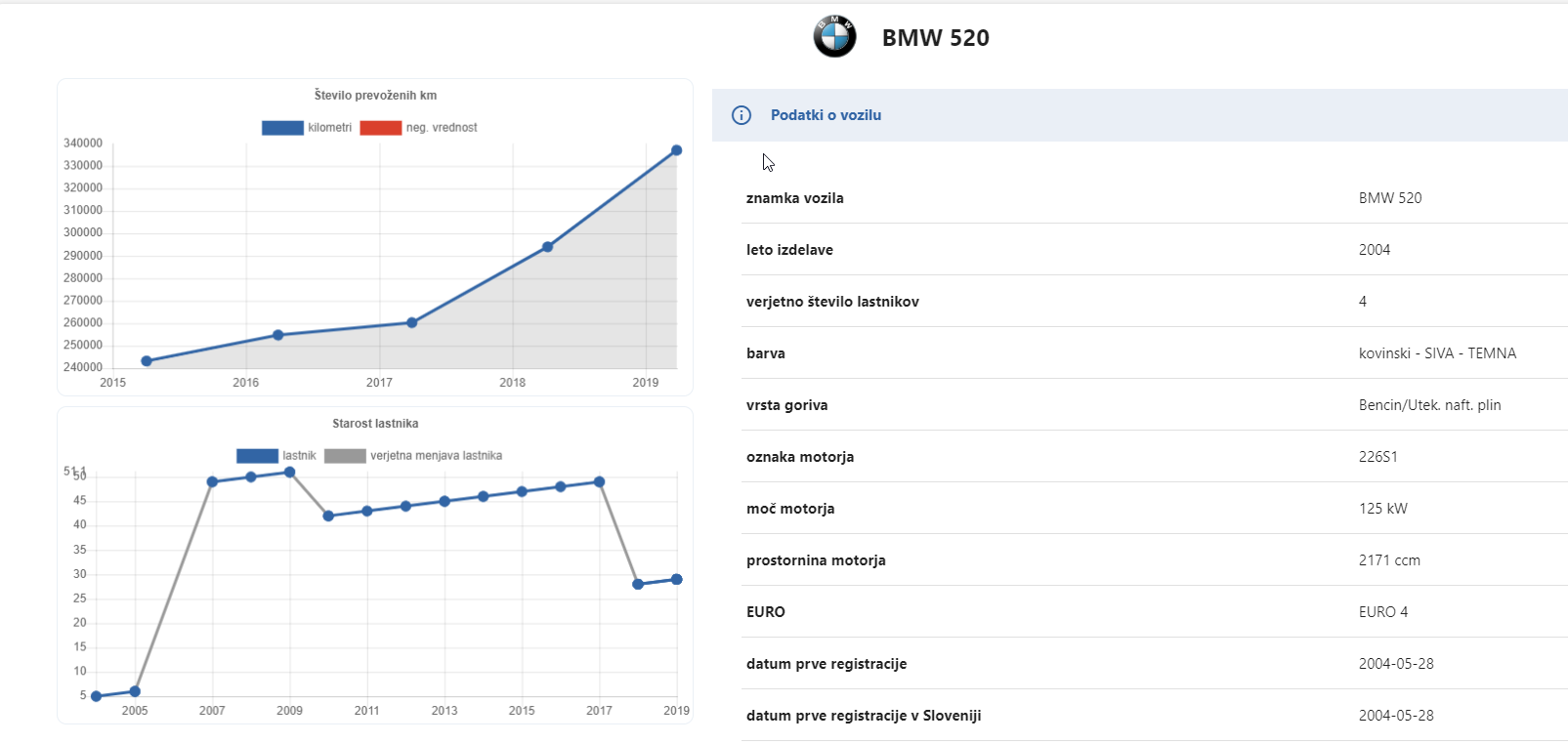Select the first 2015 mileage data point

coord(147,361)
